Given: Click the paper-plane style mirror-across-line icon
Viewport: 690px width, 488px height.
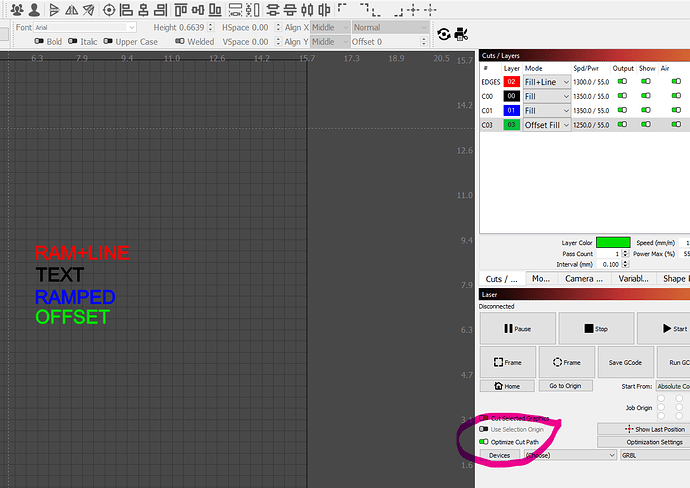Looking at the screenshot, I should pyautogui.click(x=88, y=10).
